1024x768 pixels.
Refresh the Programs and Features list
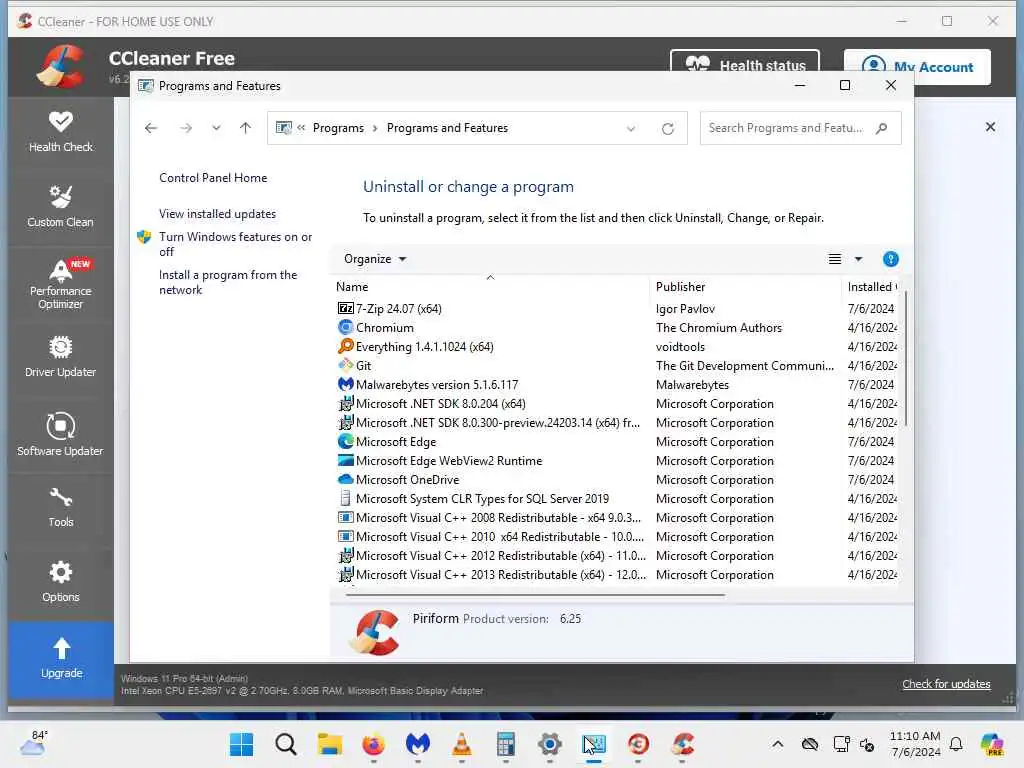[x=667, y=129]
